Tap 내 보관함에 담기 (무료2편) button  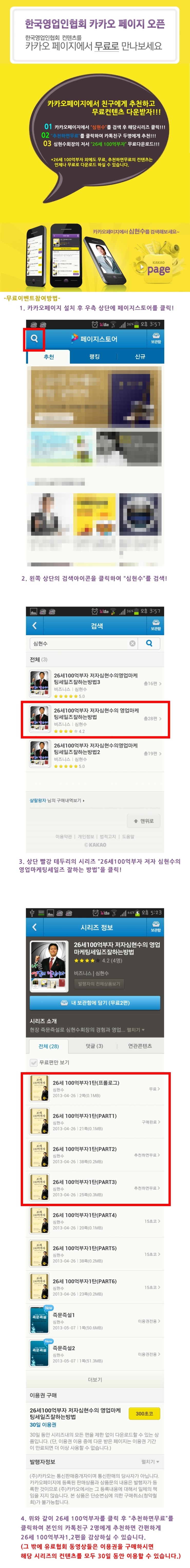point(95,1002)
